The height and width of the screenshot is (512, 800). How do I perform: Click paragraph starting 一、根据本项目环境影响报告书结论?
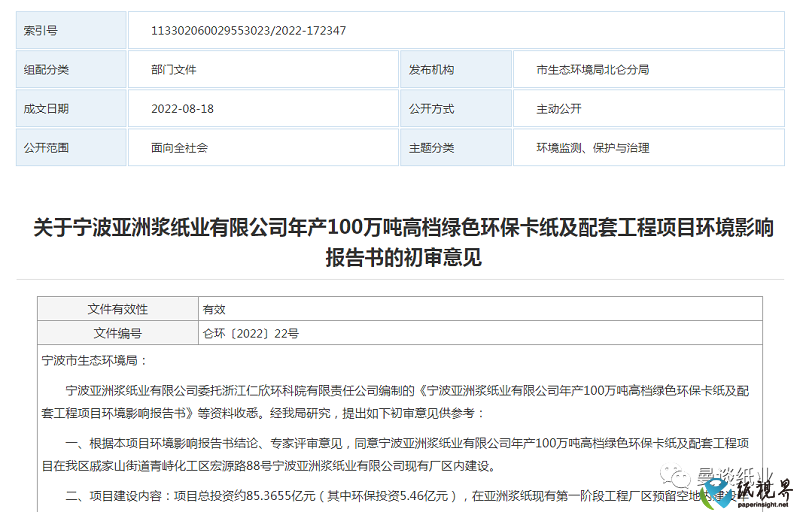tap(395, 454)
